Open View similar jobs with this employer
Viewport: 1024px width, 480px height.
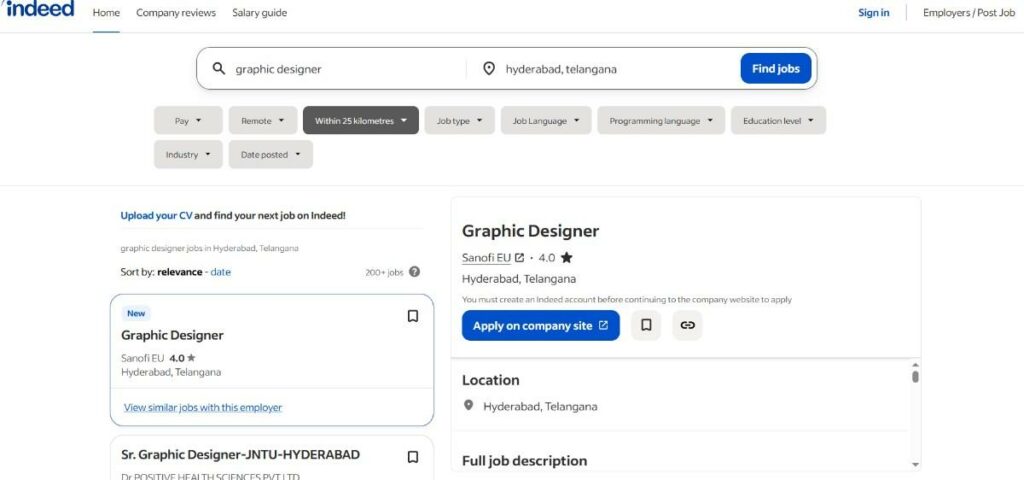(x=202, y=408)
